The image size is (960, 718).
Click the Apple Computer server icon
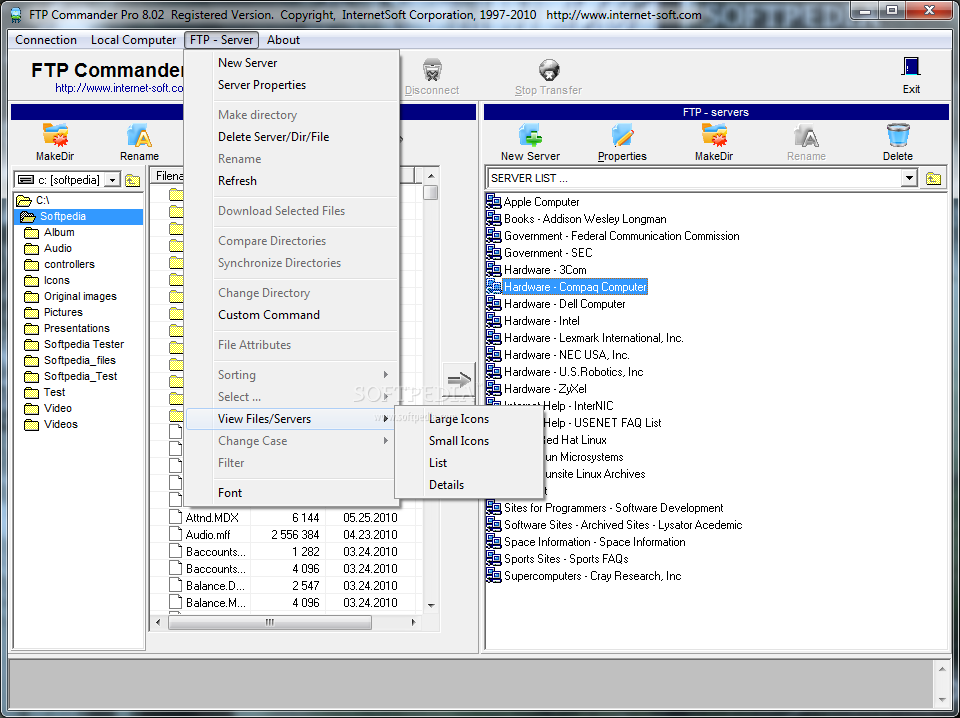click(493, 201)
